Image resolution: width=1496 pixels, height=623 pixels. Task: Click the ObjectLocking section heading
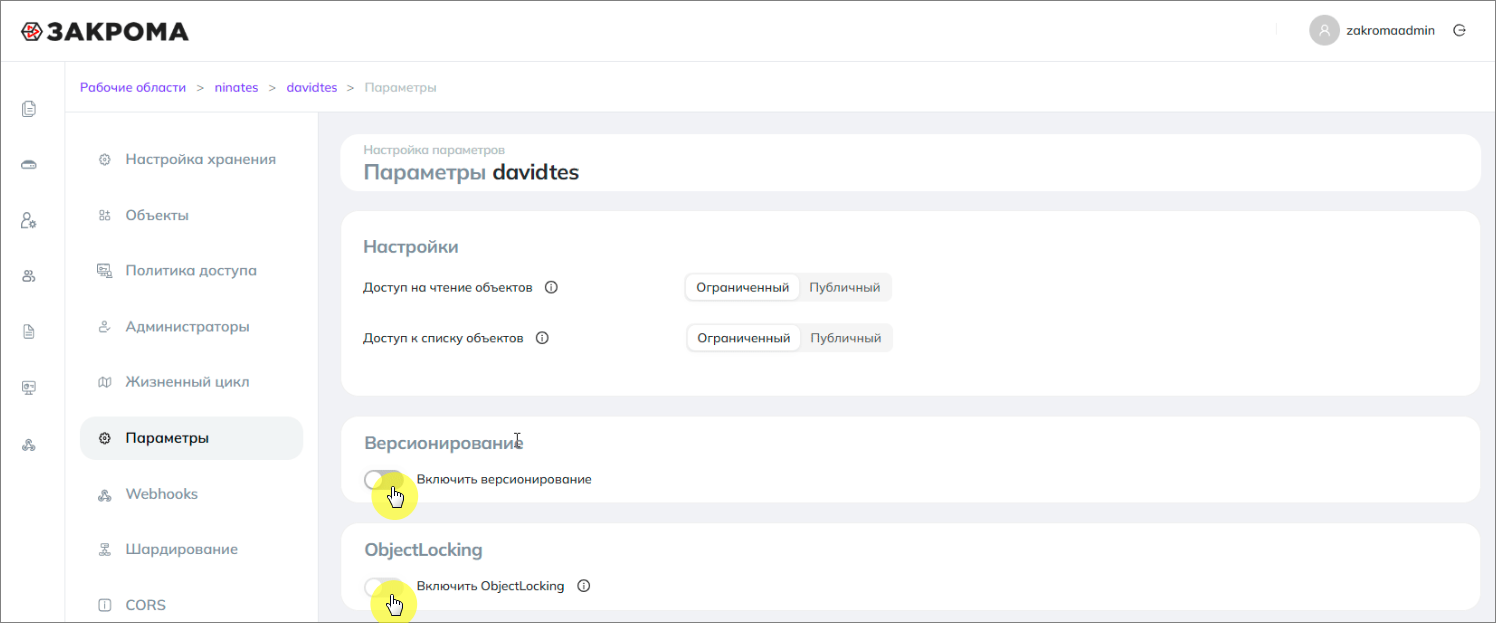tap(423, 549)
